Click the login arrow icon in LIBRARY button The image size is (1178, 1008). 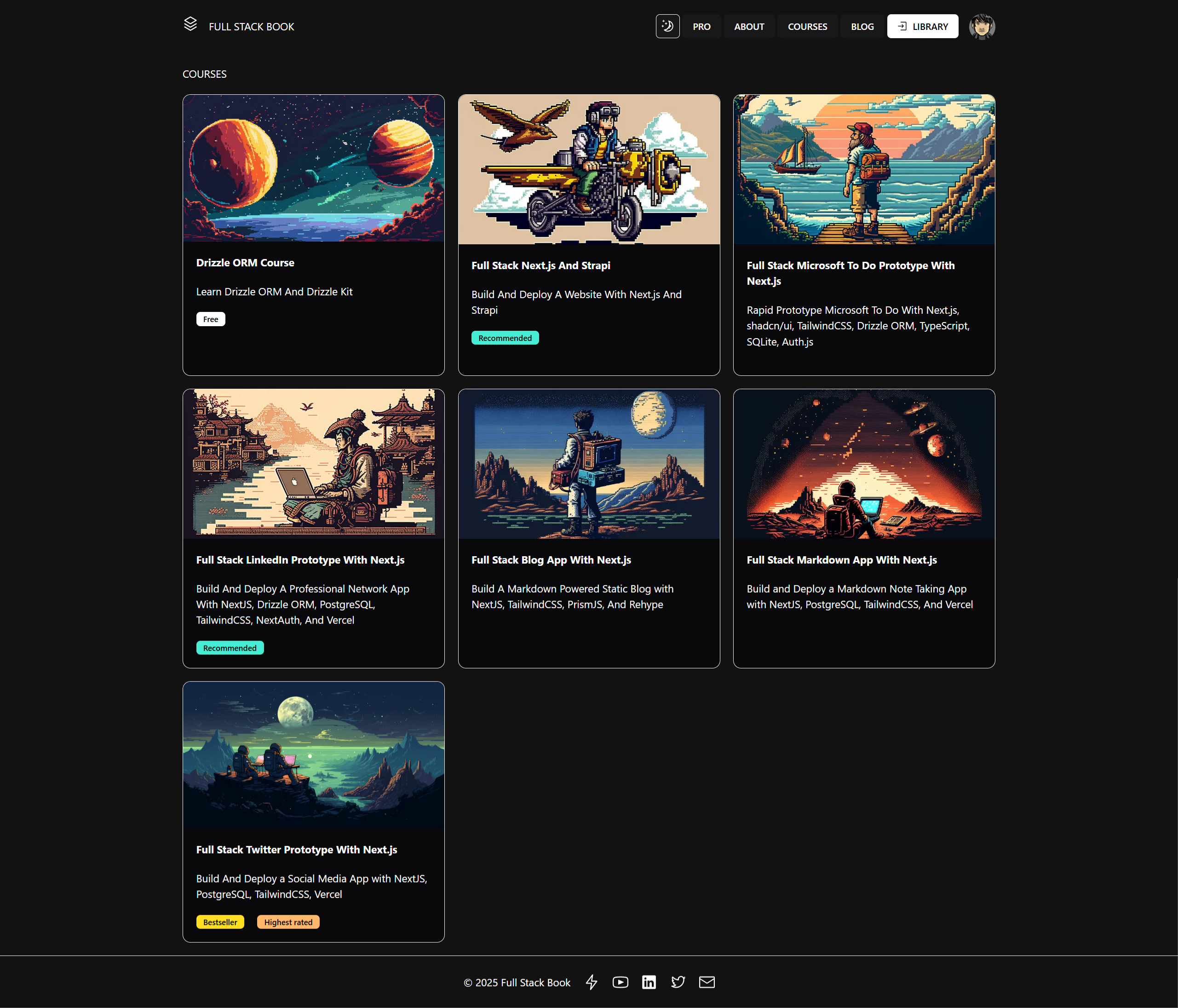[902, 26]
